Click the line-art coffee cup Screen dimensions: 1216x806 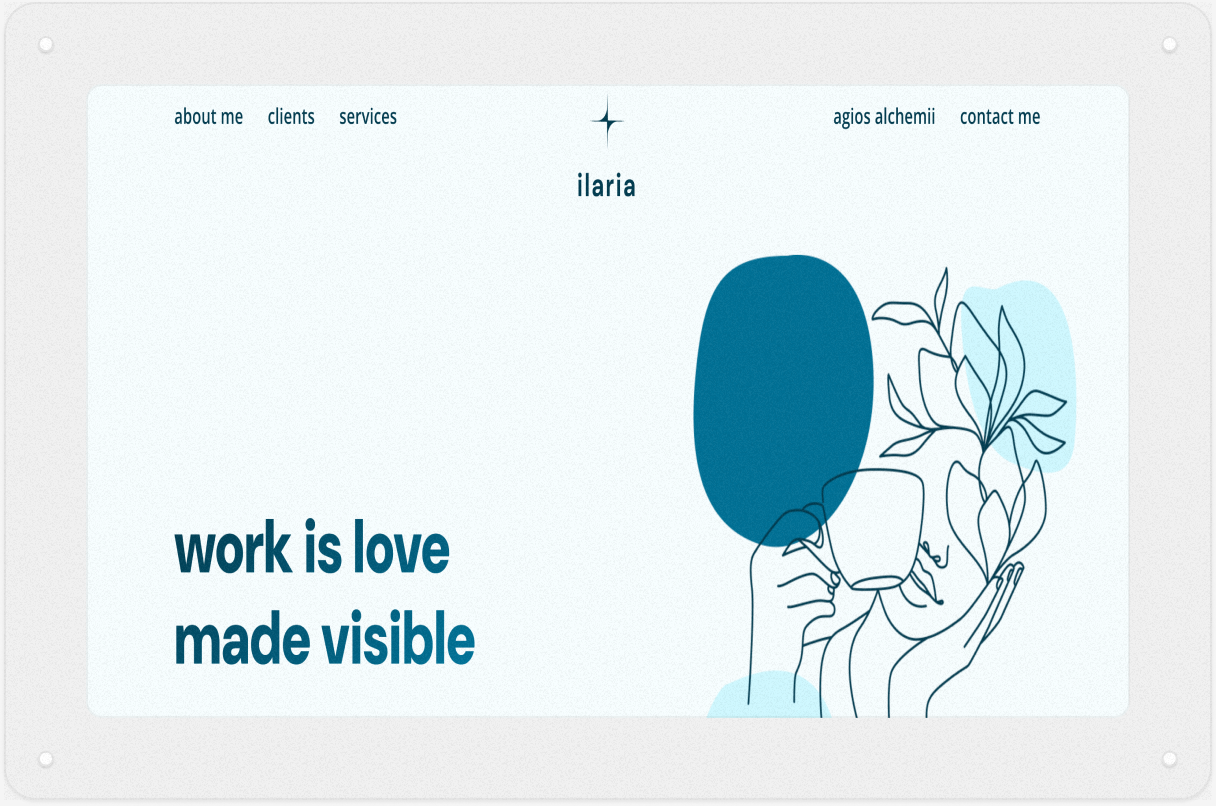(x=875, y=530)
